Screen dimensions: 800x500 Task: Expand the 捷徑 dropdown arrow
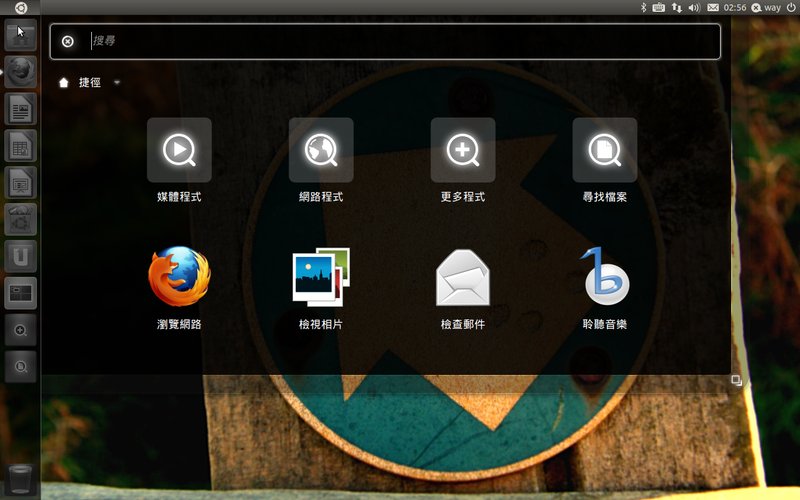point(117,82)
